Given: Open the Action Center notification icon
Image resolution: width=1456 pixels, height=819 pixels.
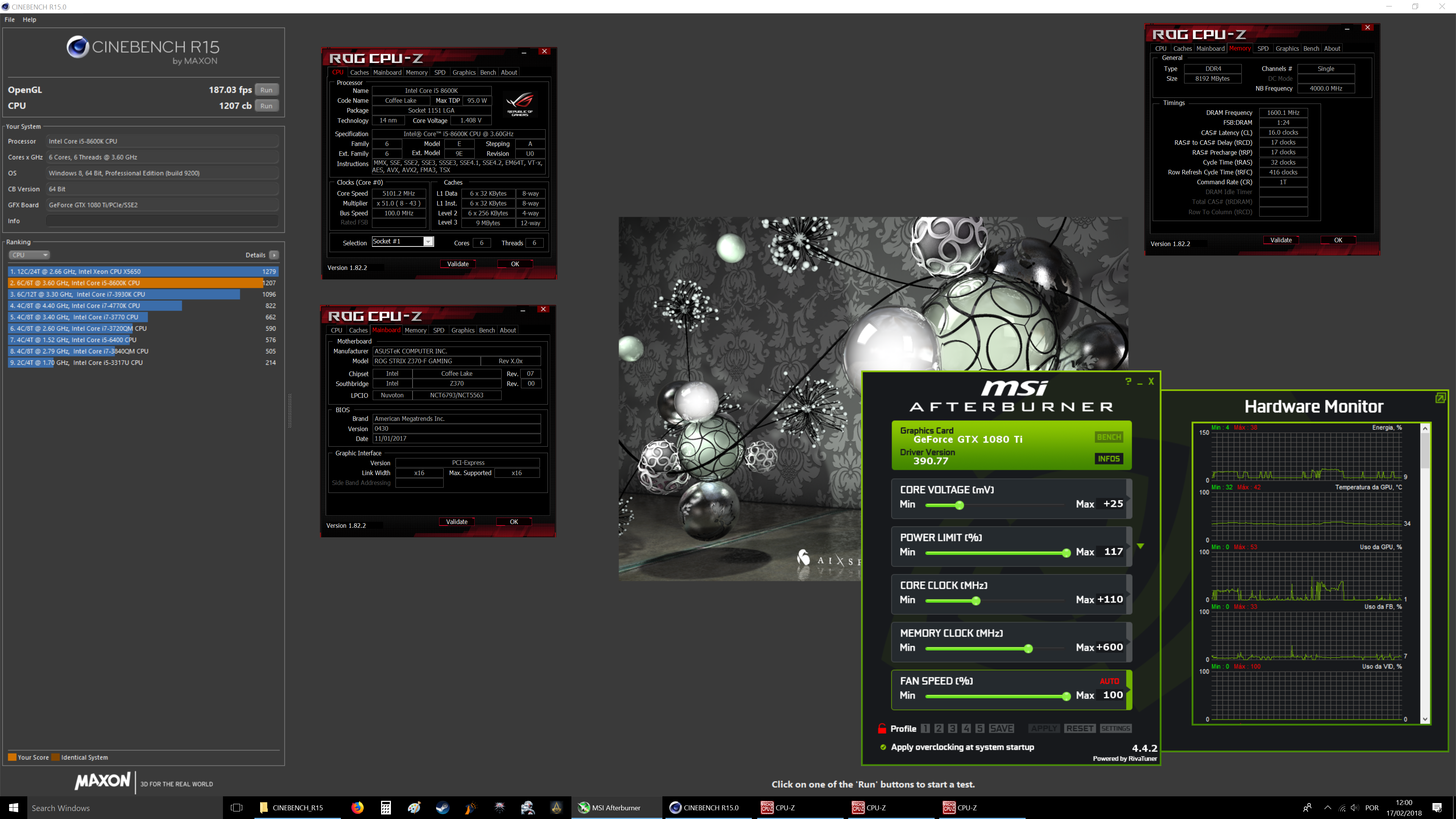Looking at the screenshot, I should (1437, 808).
